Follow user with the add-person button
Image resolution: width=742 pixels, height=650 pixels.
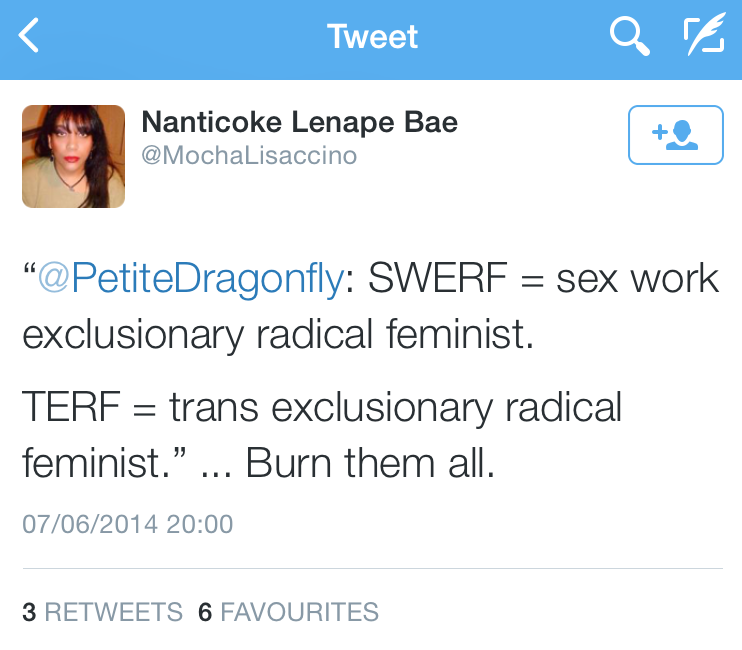pos(675,134)
